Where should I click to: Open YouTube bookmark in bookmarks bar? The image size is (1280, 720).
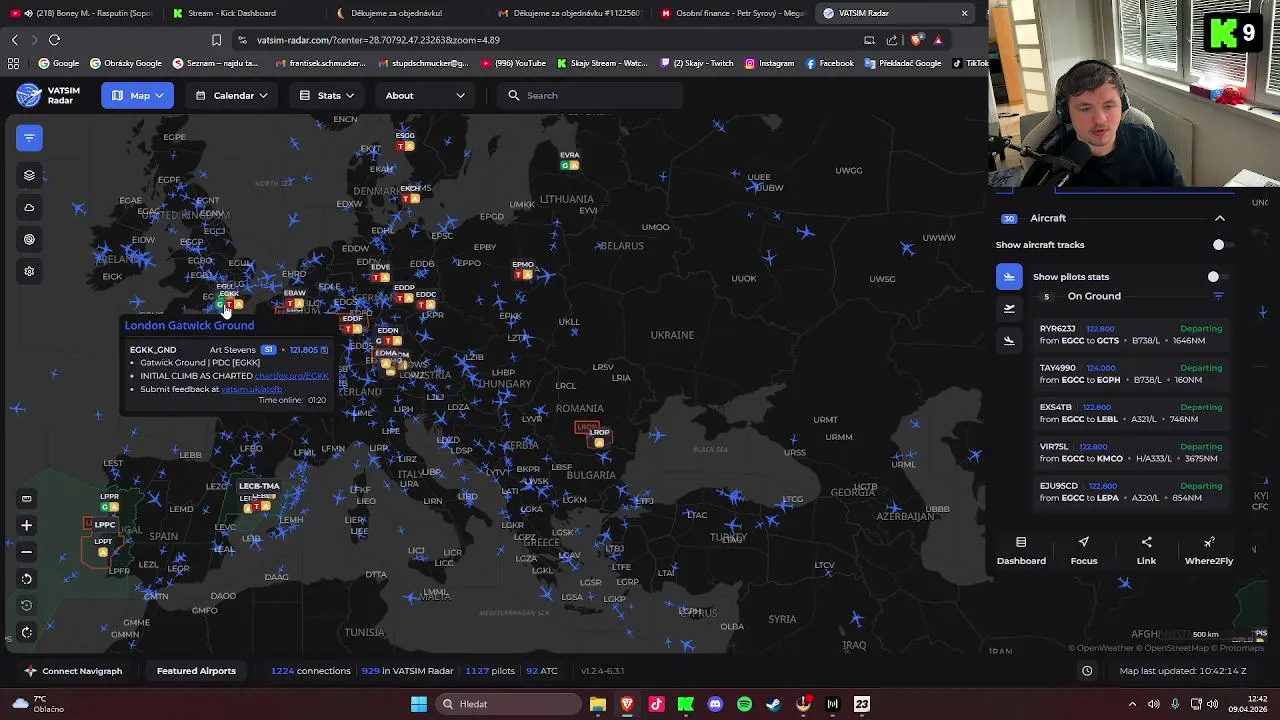pos(514,63)
